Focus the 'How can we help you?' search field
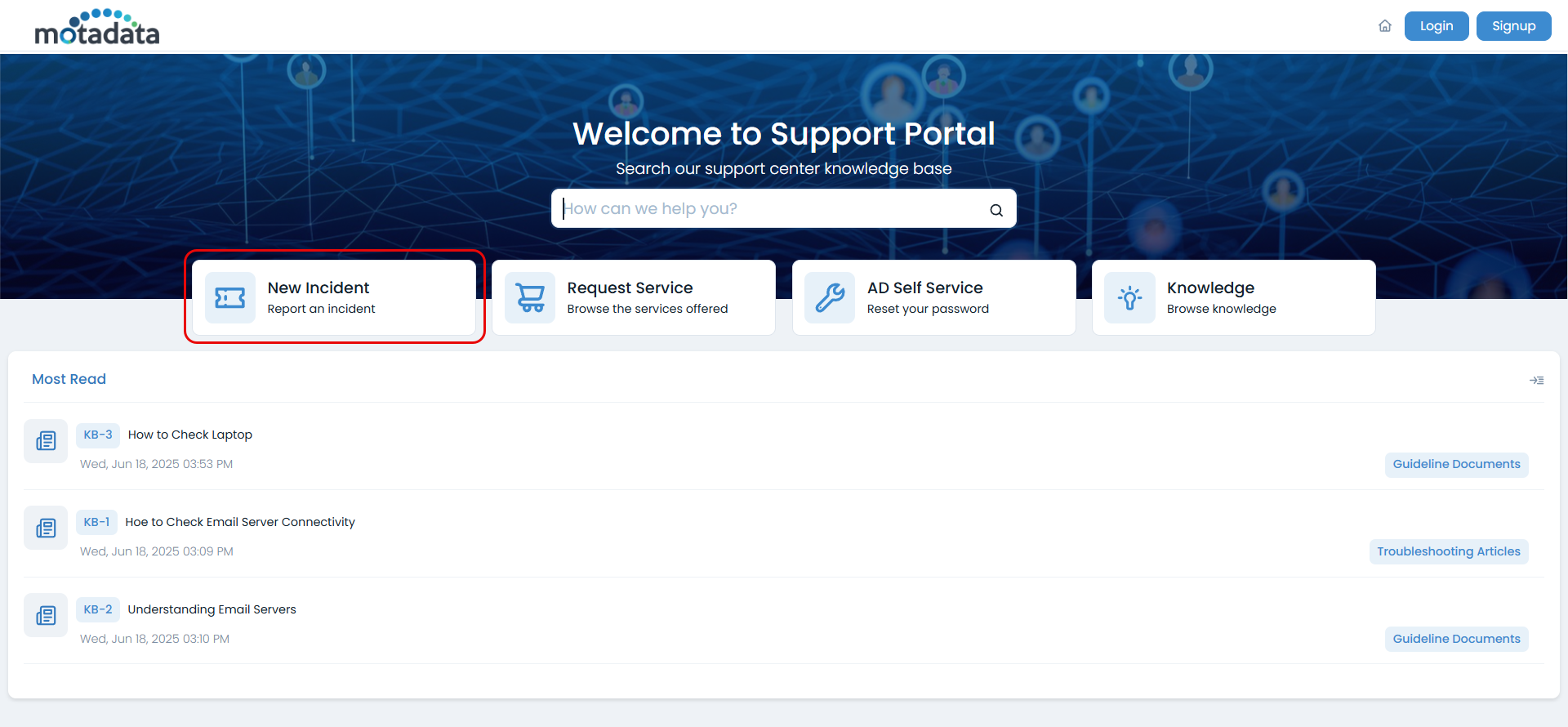Image resolution: width=1568 pixels, height=727 pixels. pos(772,209)
